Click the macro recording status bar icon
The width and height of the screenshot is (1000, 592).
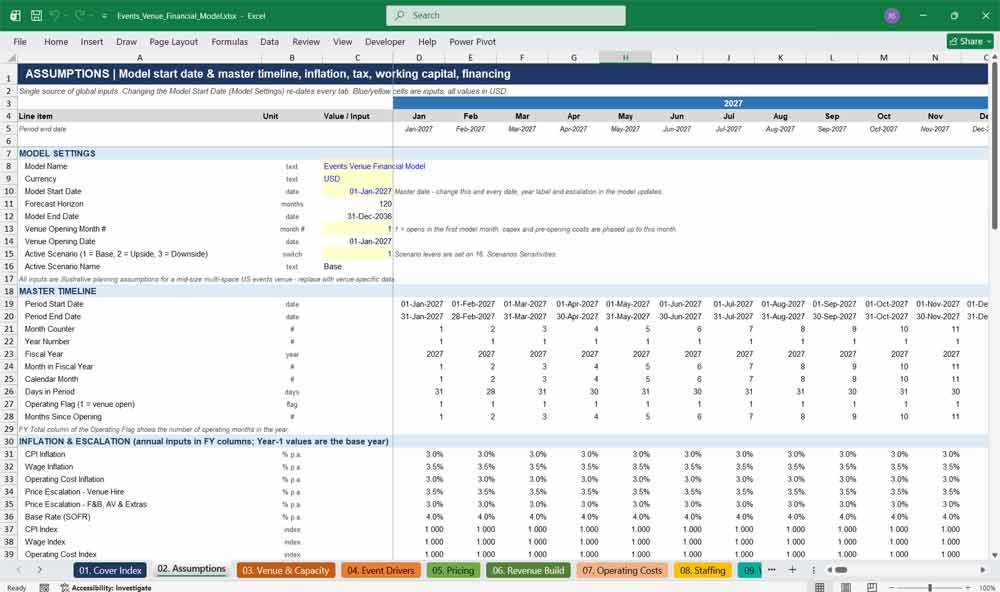44,588
